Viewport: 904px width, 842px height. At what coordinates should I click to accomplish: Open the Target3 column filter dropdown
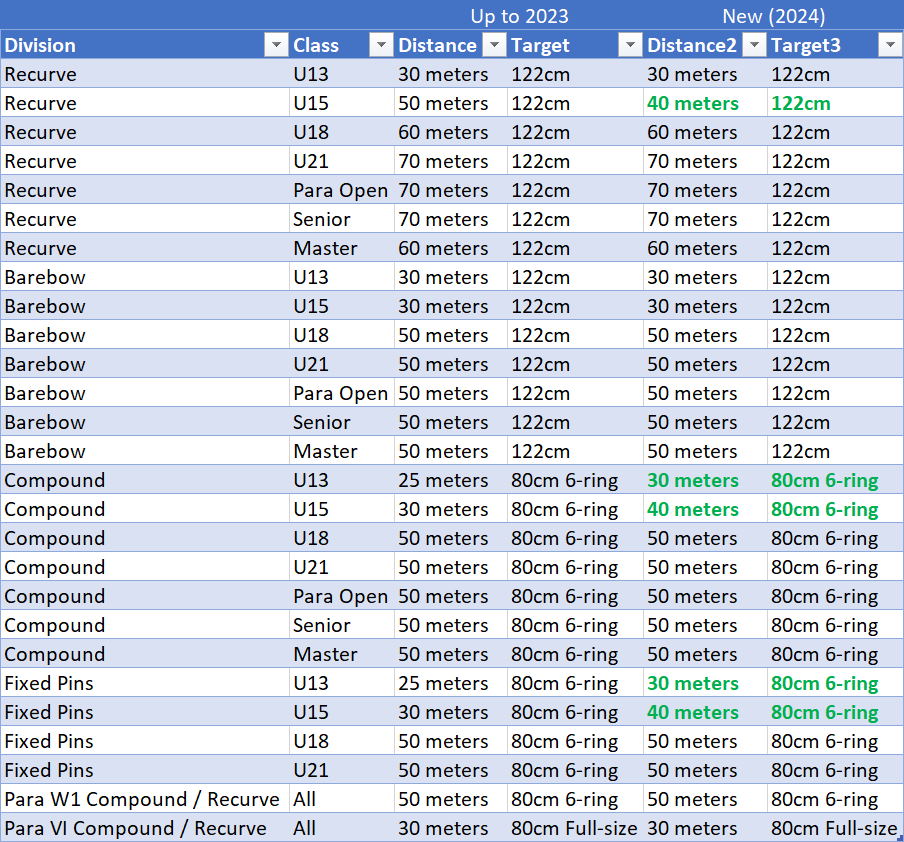(x=889, y=45)
